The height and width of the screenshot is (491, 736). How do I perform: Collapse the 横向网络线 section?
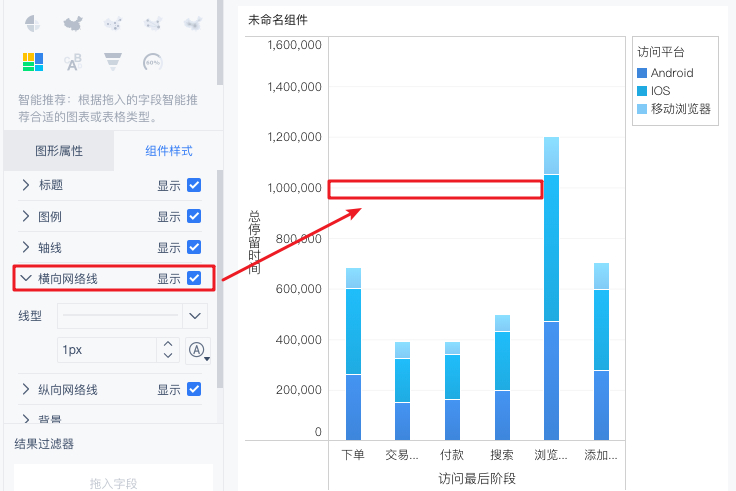pos(26,278)
